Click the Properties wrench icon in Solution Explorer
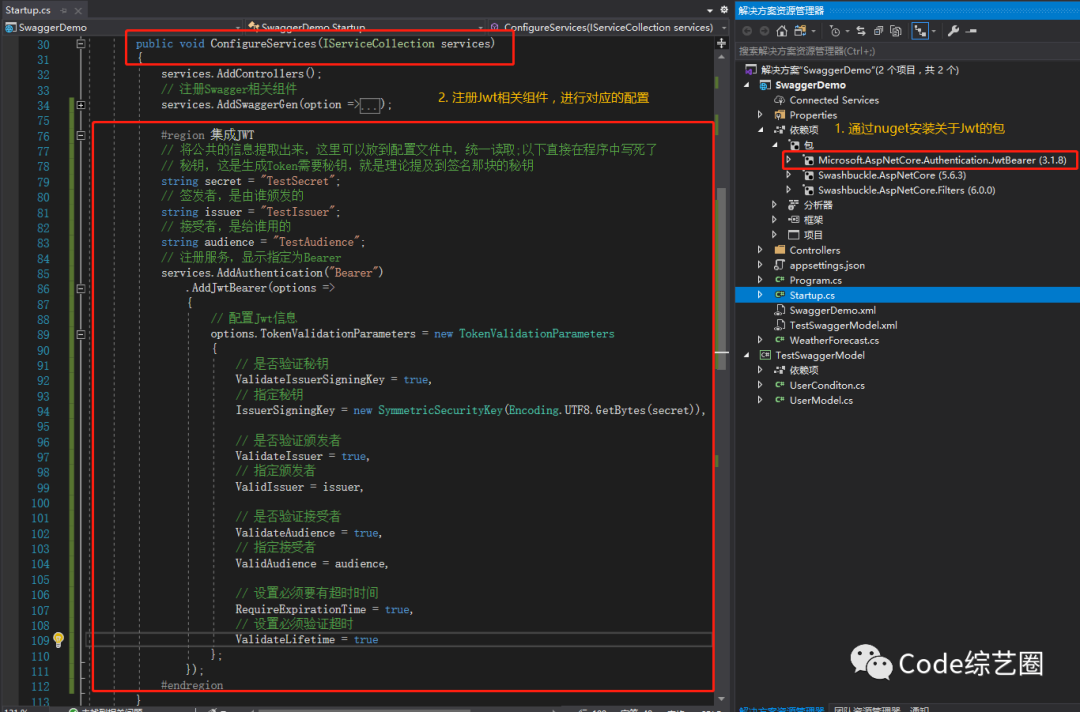The height and width of the screenshot is (712, 1080). [x=953, y=31]
